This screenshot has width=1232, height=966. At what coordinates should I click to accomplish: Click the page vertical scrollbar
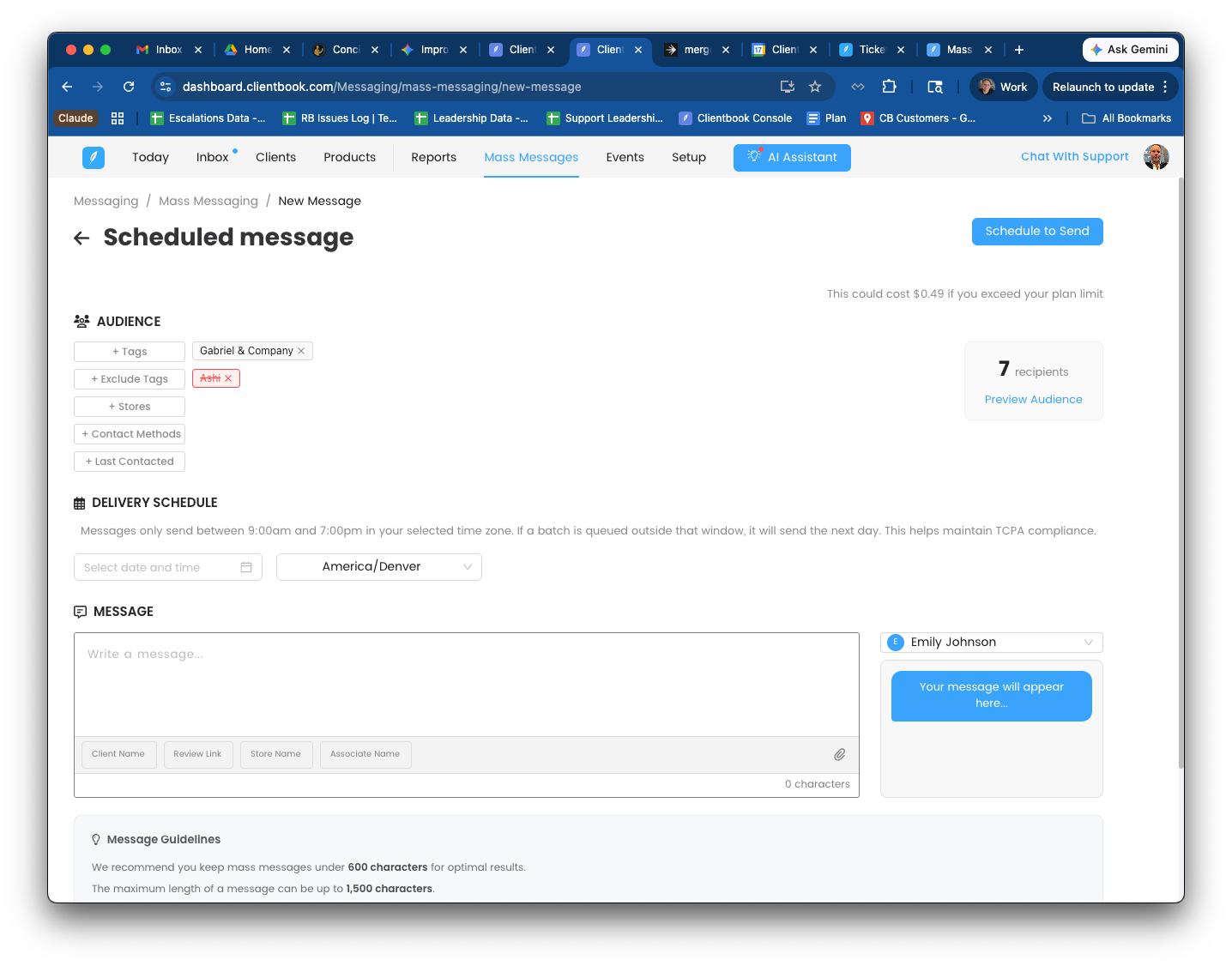point(1181,472)
